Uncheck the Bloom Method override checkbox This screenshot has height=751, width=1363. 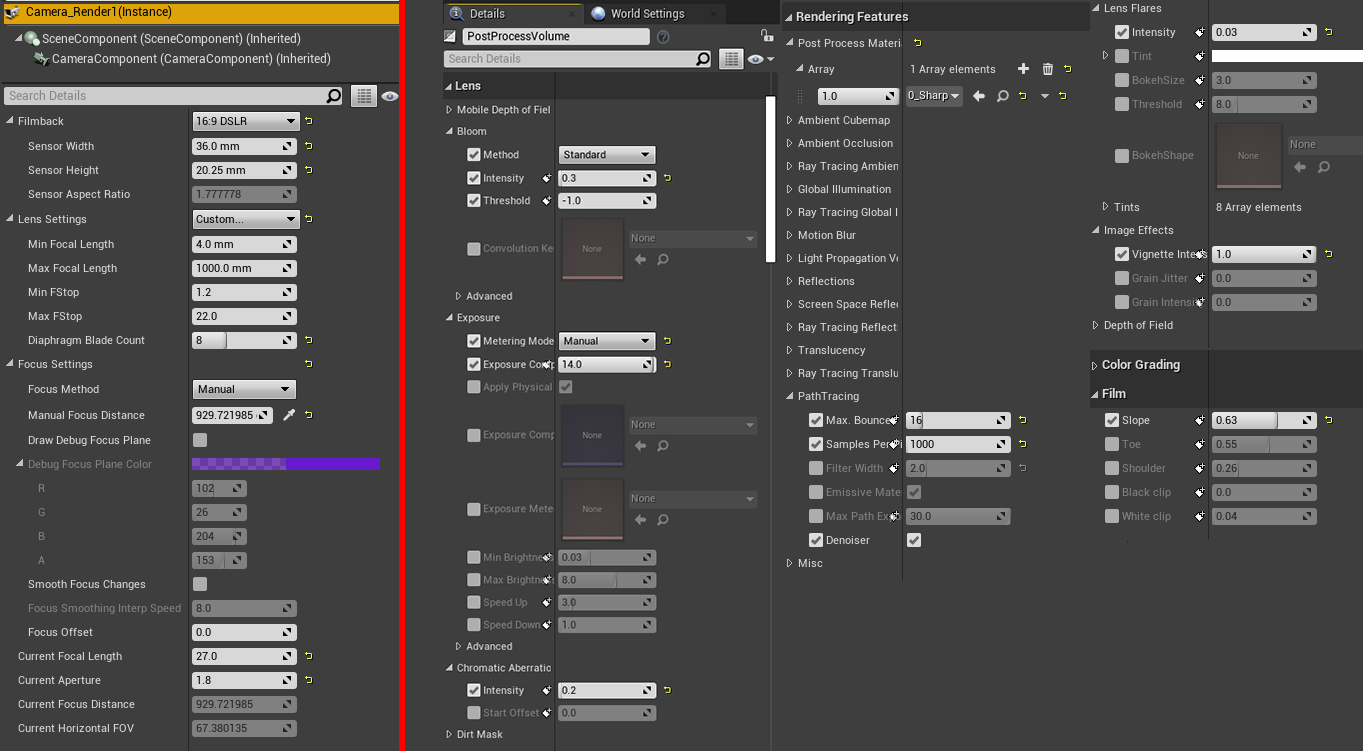click(x=474, y=155)
